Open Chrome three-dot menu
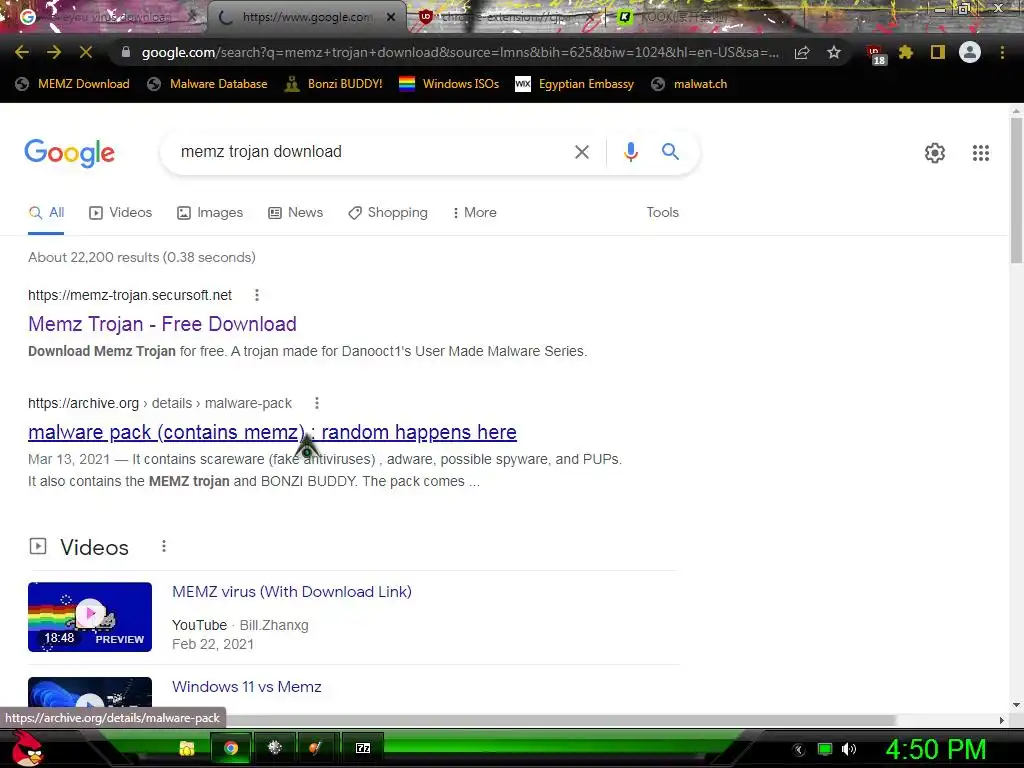Image resolution: width=1024 pixels, height=768 pixels. tap(1002, 52)
